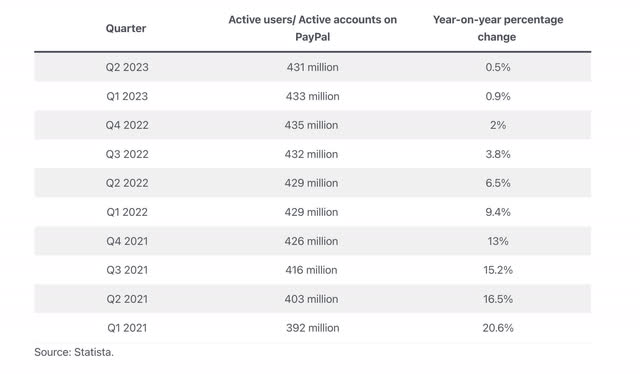This screenshot has width=640, height=374.
Task: Click the 3.8% percentage cell
Action: click(x=498, y=154)
